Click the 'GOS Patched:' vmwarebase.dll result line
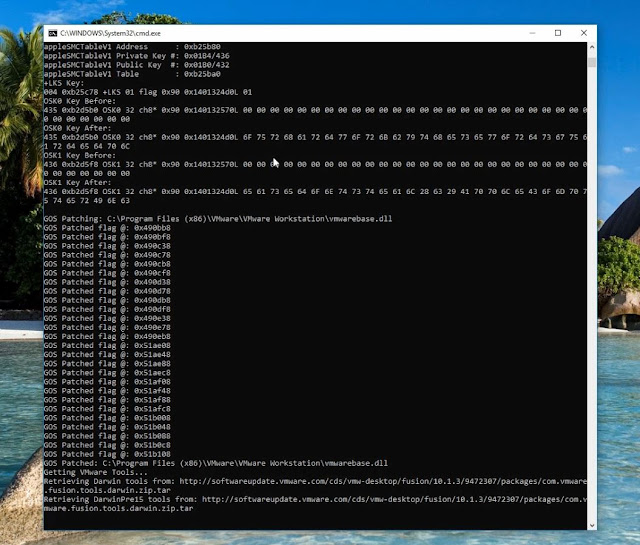640x545 pixels. coord(216,463)
